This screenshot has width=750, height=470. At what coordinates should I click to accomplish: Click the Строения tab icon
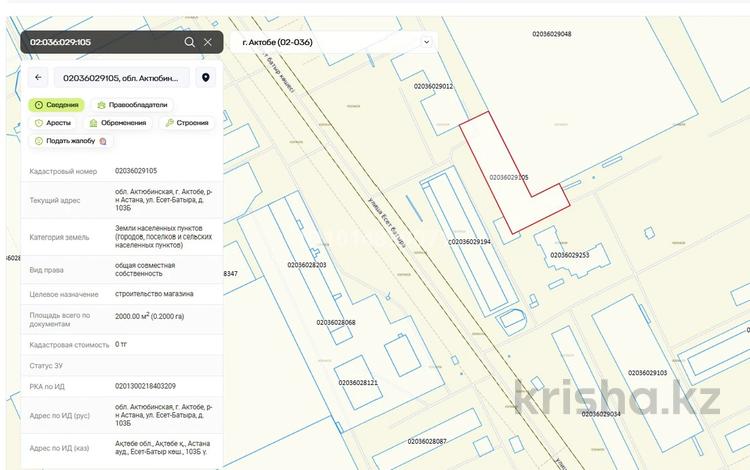click(x=169, y=123)
